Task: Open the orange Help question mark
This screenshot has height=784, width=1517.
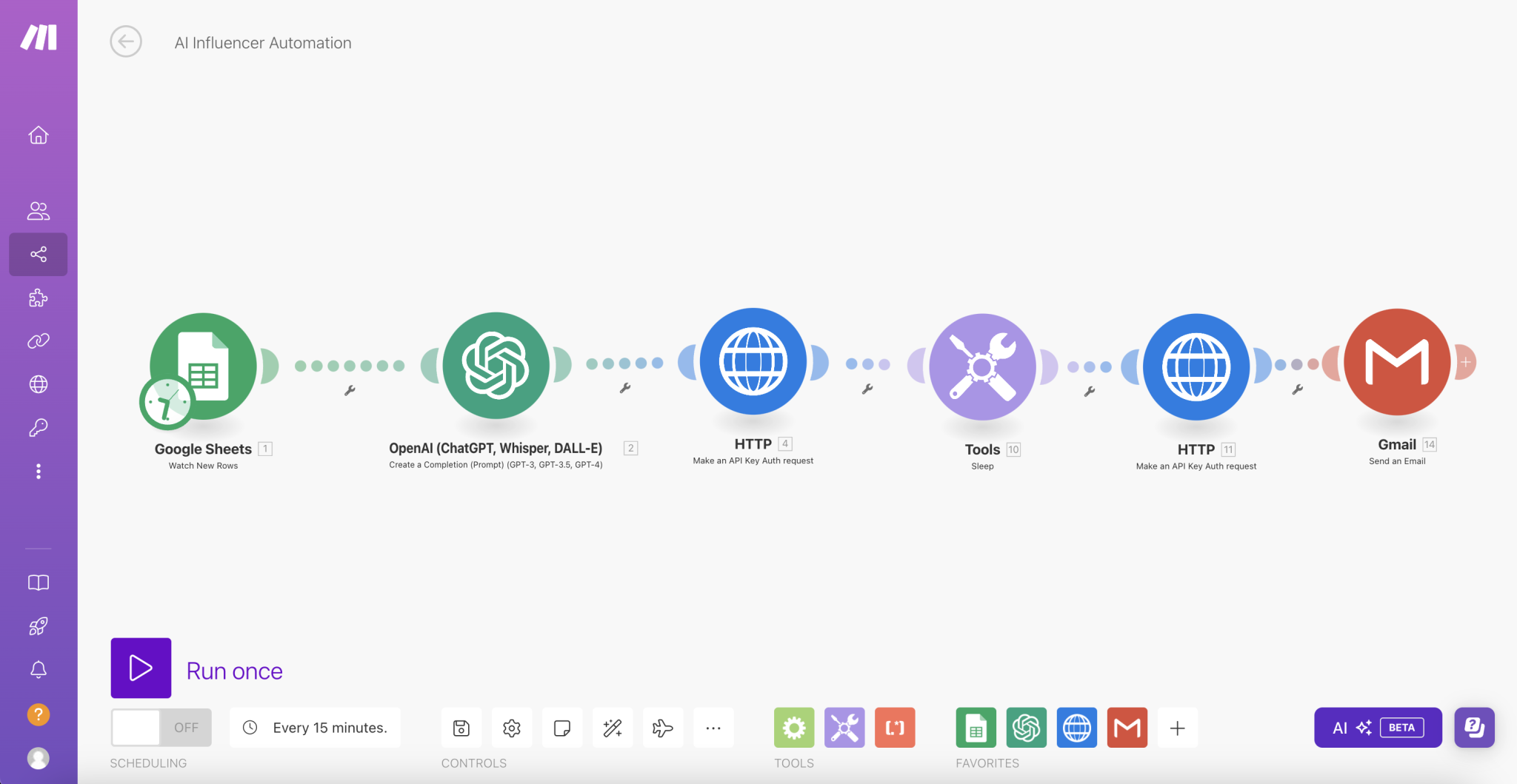Action: click(x=39, y=714)
